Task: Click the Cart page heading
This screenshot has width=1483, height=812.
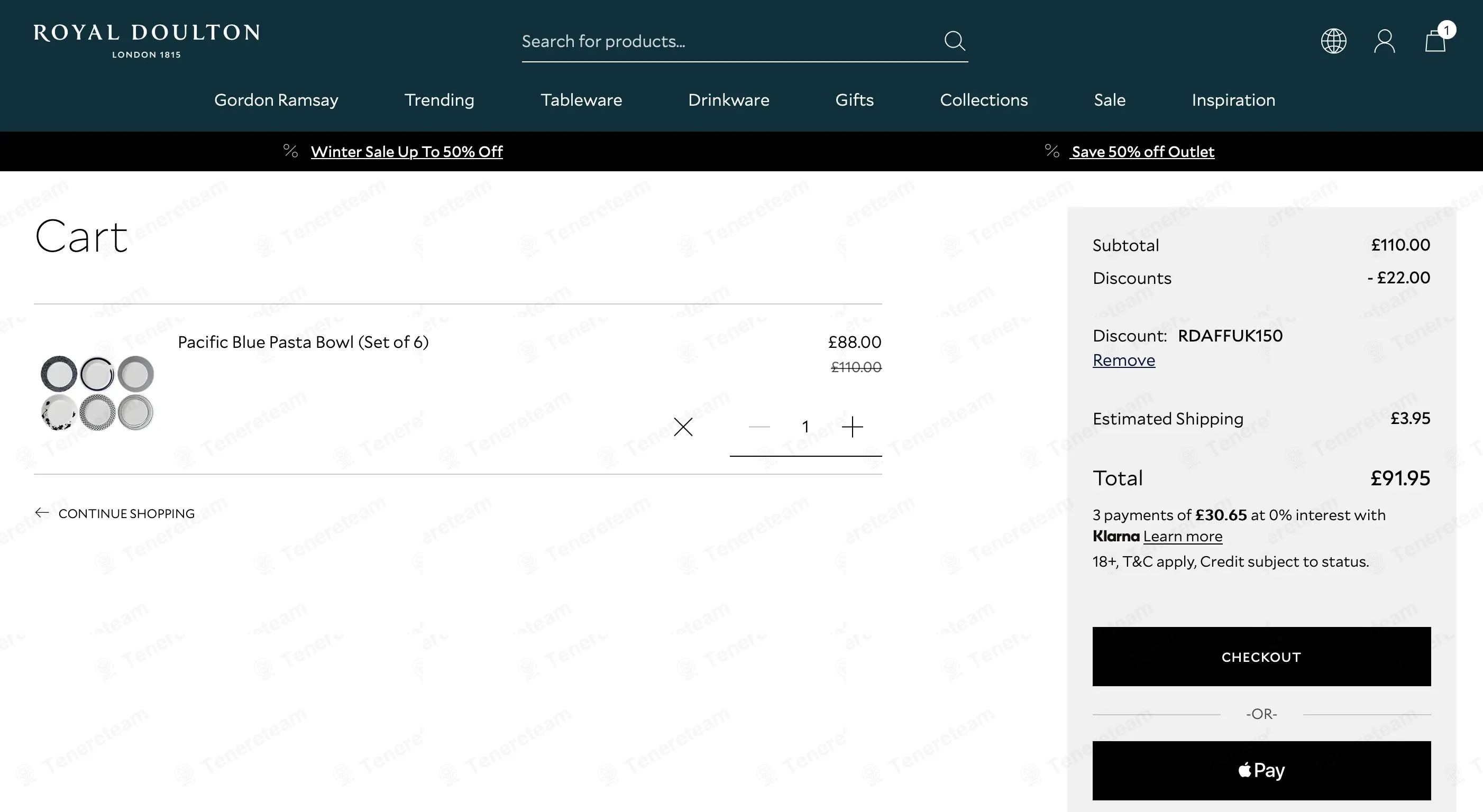Action: 81,236
